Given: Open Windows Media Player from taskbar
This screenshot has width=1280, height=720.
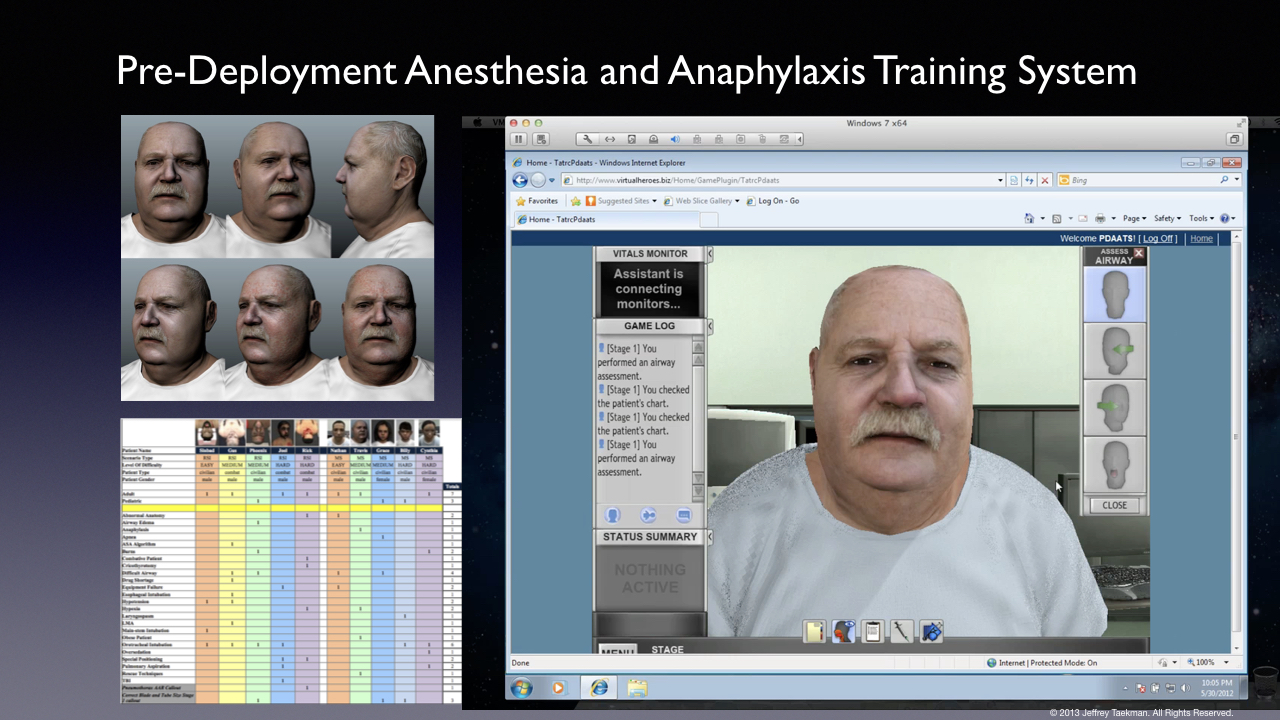Looking at the screenshot, I should (x=559, y=688).
